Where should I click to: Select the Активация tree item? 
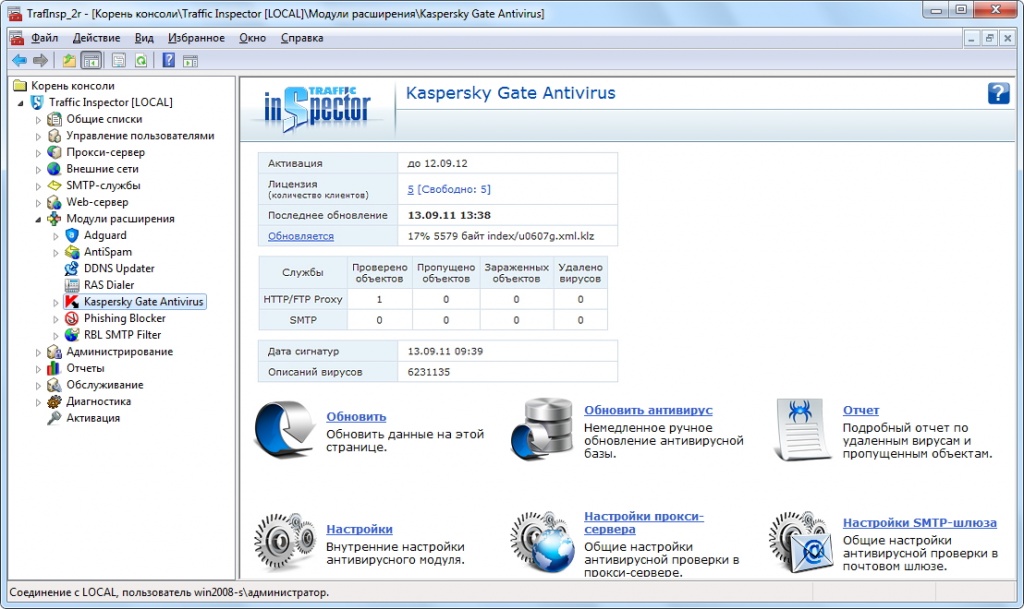pos(93,418)
